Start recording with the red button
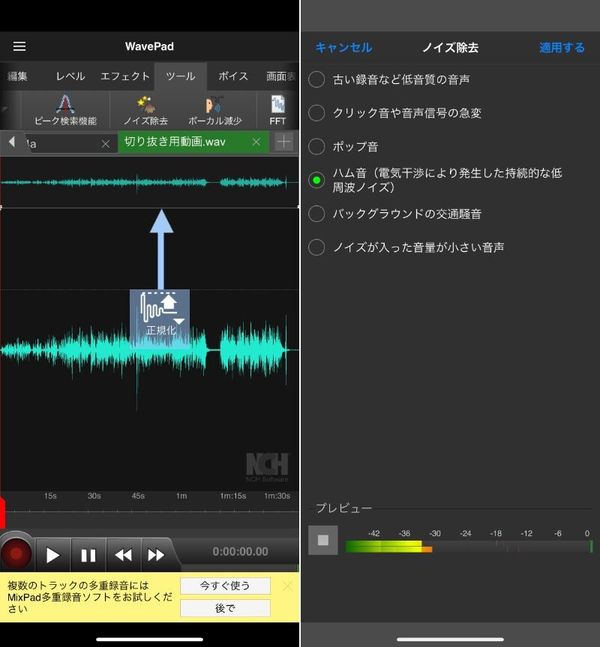Viewport: 600px width, 647px height. tap(16, 554)
